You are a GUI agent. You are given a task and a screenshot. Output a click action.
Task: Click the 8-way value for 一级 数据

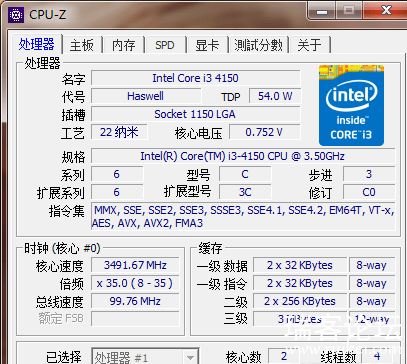pos(372,265)
